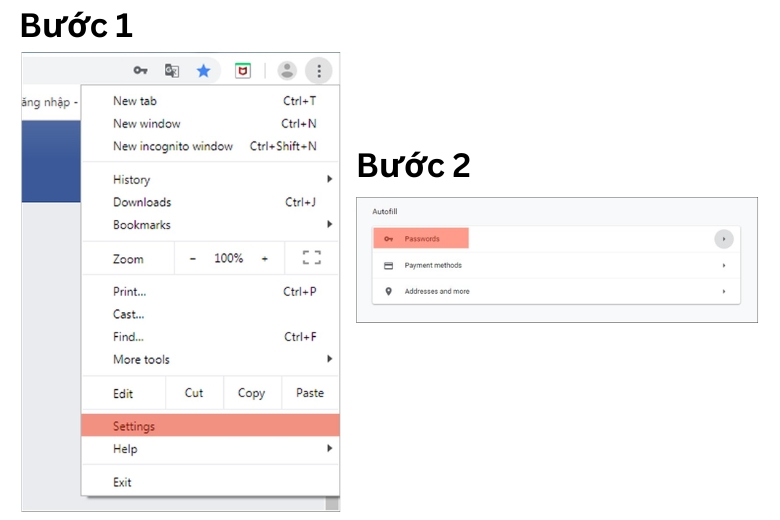This screenshot has height=520, width=780.
Task: Increase zoom with the plus button
Action: [265, 258]
